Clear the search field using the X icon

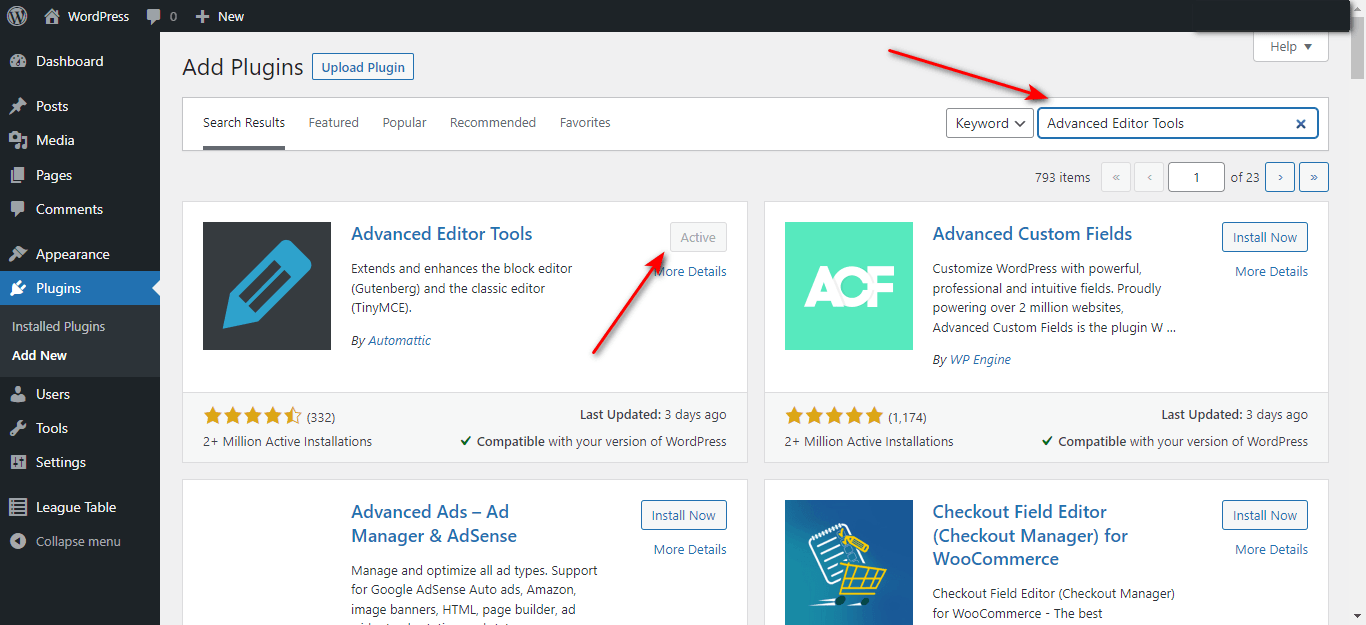pos(1300,123)
